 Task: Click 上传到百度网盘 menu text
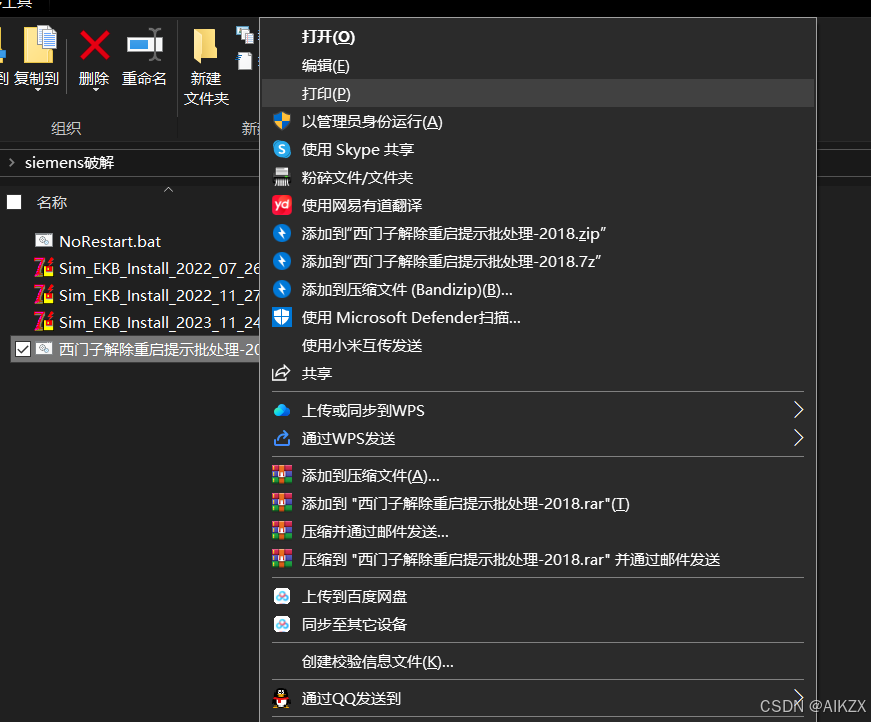pyautogui.click(x=354, y=596)
